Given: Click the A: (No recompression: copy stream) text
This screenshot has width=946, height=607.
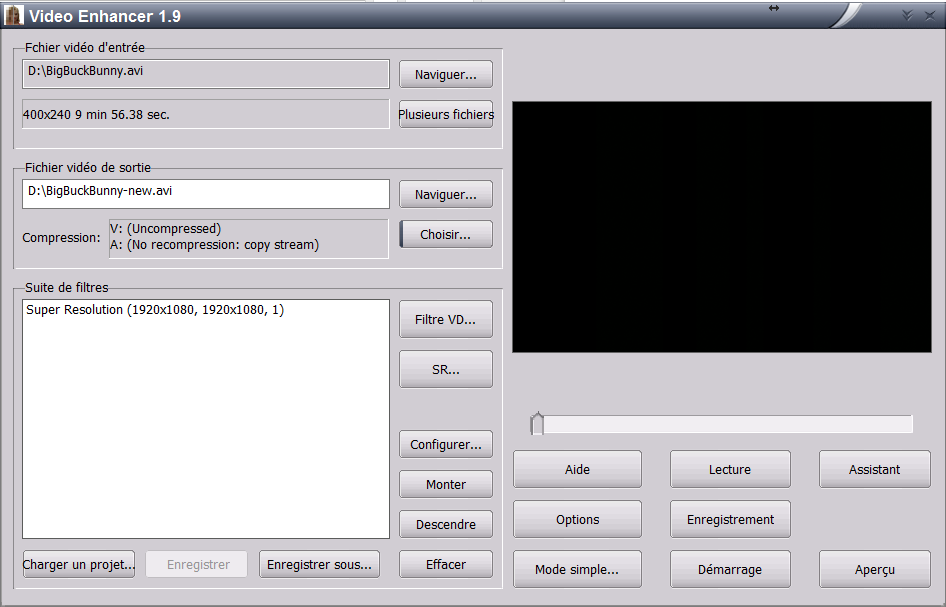Looking at the screenshot, I should [x=214, y=245].
